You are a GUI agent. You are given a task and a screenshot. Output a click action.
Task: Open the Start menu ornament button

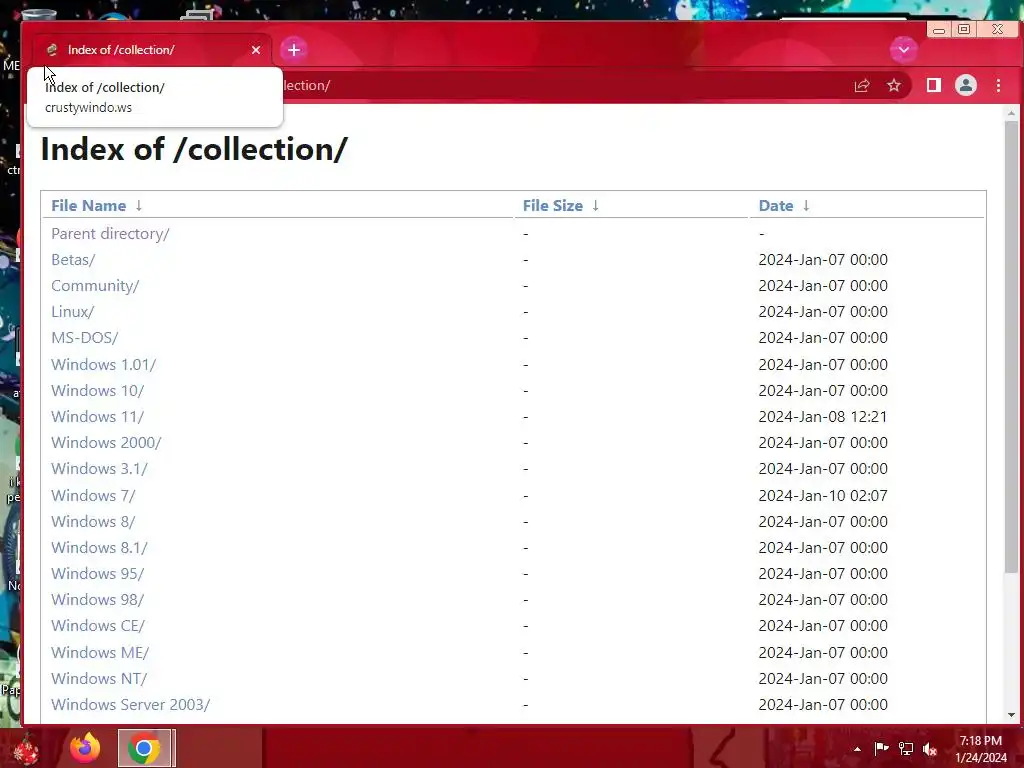pos(26,748)
